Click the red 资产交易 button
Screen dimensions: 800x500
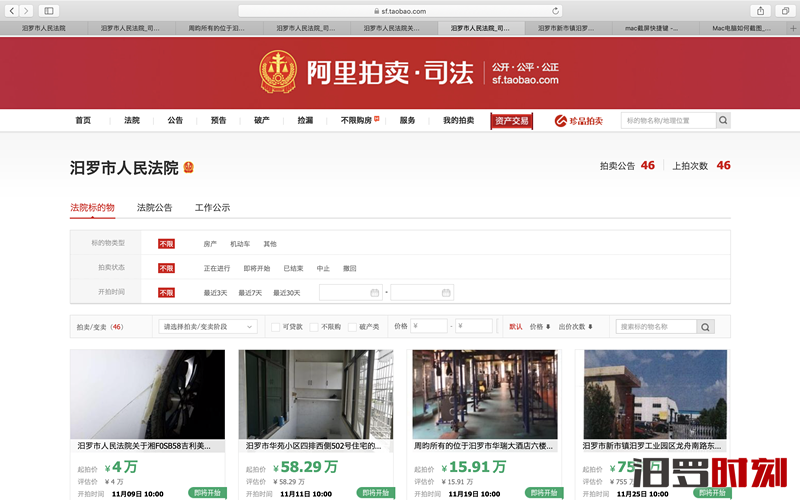(x=512, y=121)
